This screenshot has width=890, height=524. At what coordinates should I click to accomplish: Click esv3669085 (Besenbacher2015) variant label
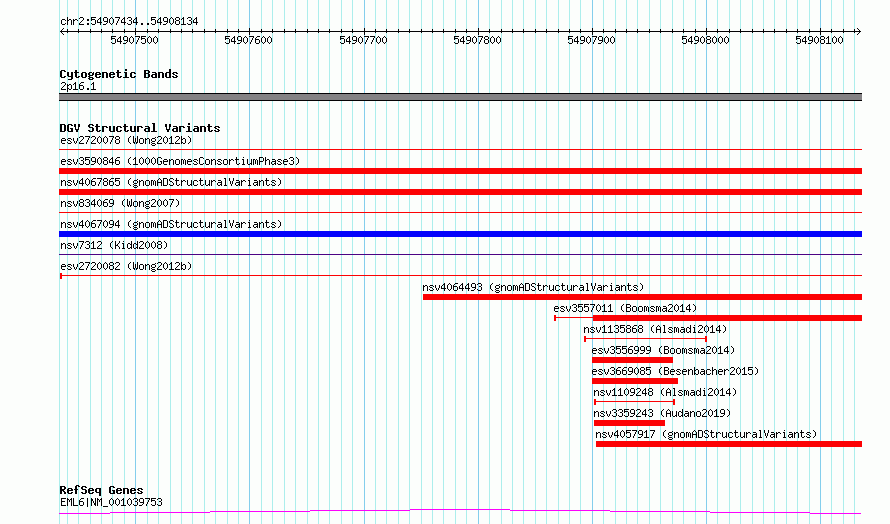click(x=675, y=371)
